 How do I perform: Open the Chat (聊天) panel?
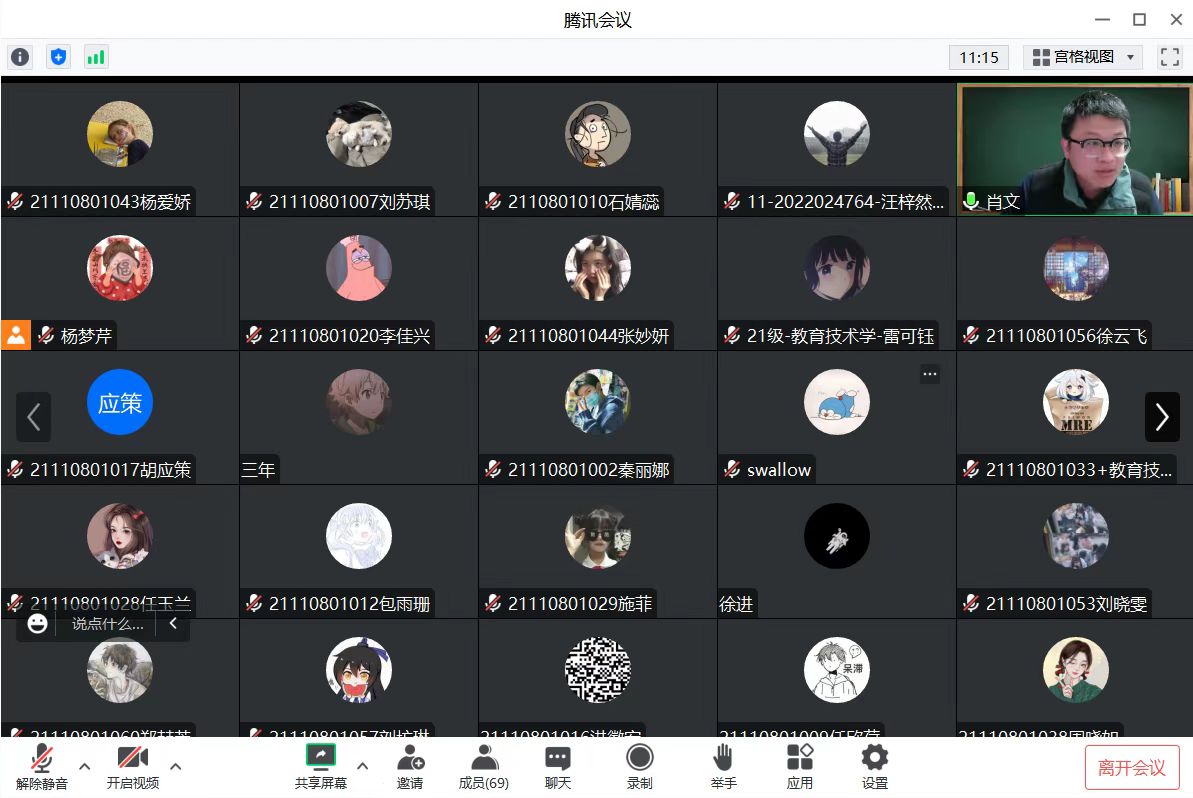click(558, 767)
